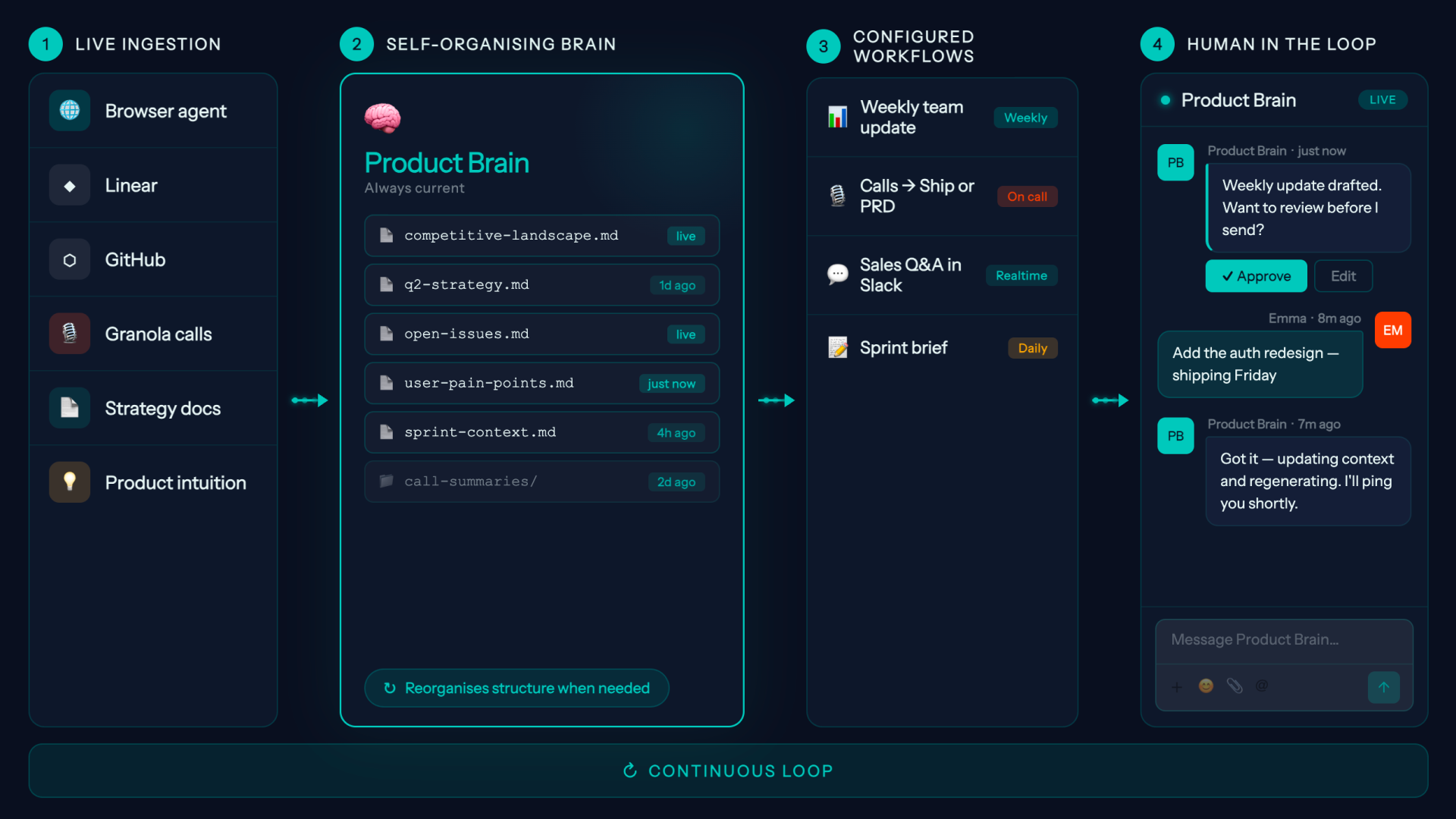Select the Granola calls label
Viewport: 1456px width, 819px height.
(x=158, y=334)
